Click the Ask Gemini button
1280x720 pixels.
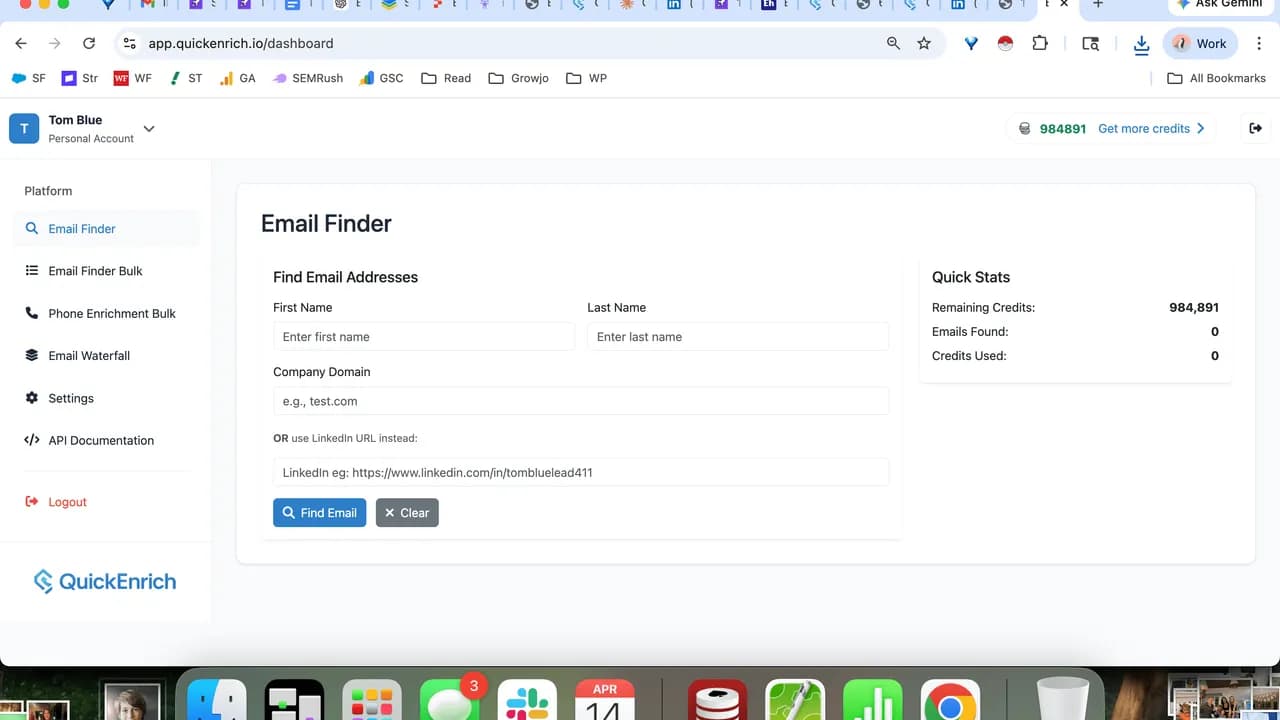(1219, 5)
